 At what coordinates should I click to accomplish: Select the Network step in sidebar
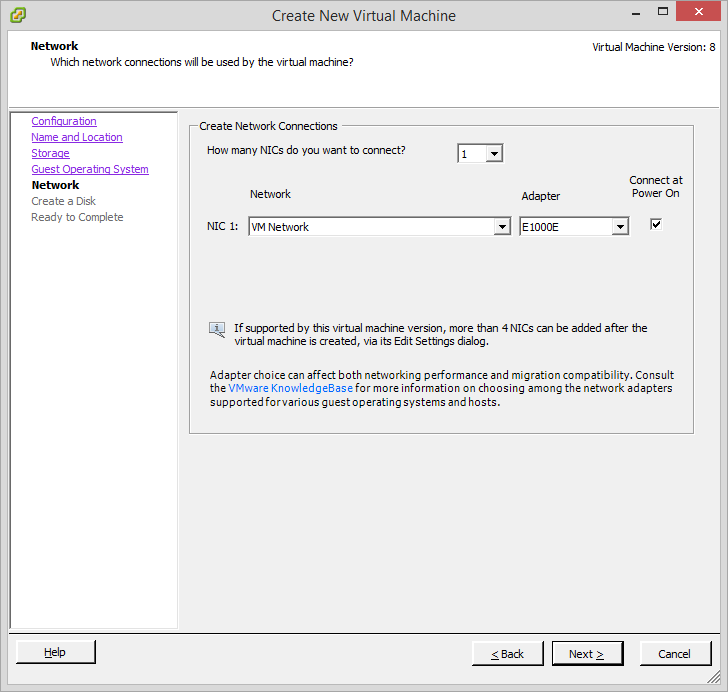[55, 185]
